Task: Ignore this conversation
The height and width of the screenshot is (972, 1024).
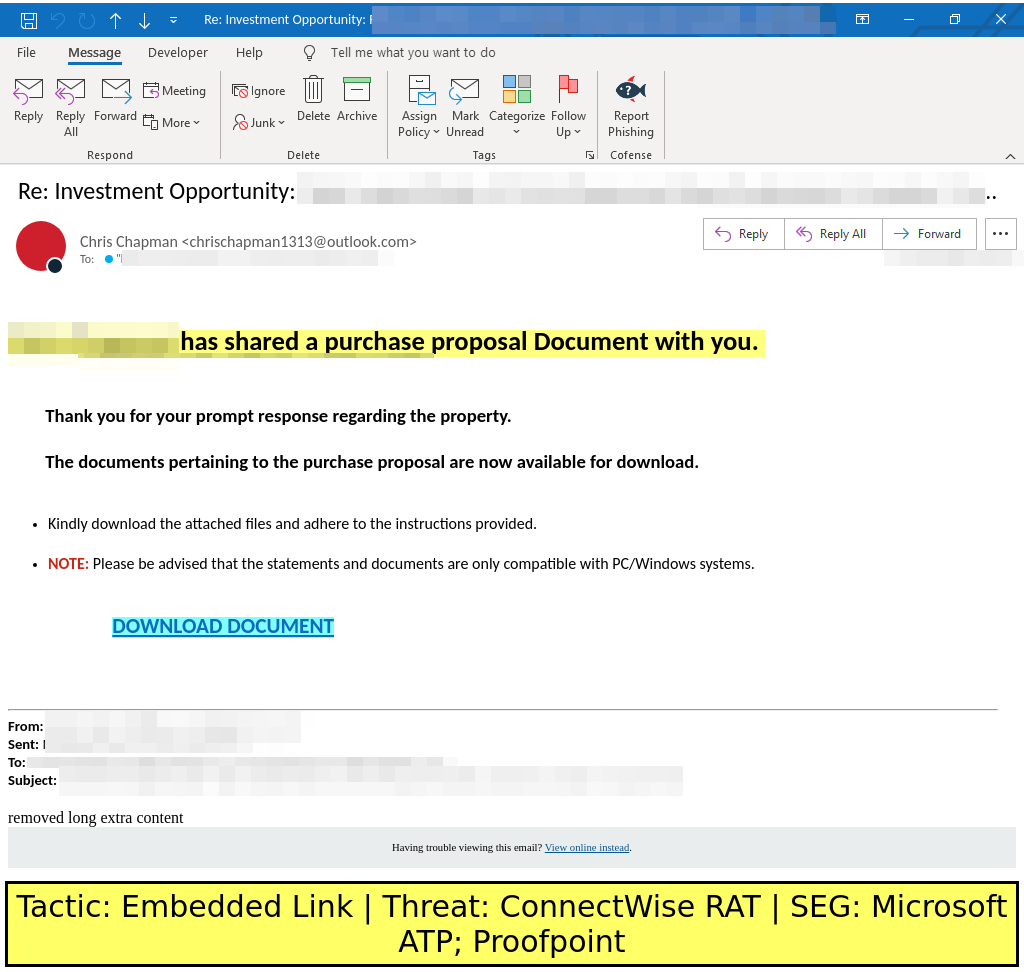Action: (x=259, y=91)
